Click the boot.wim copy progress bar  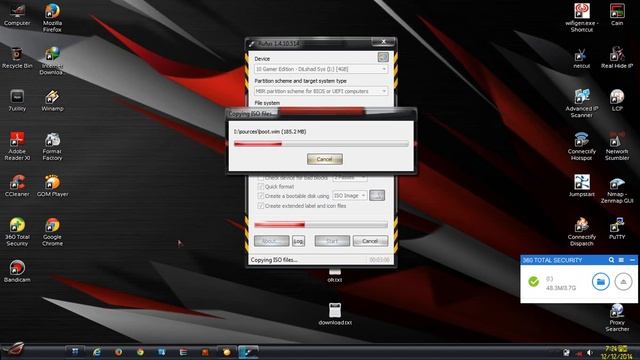click(321, 144)
